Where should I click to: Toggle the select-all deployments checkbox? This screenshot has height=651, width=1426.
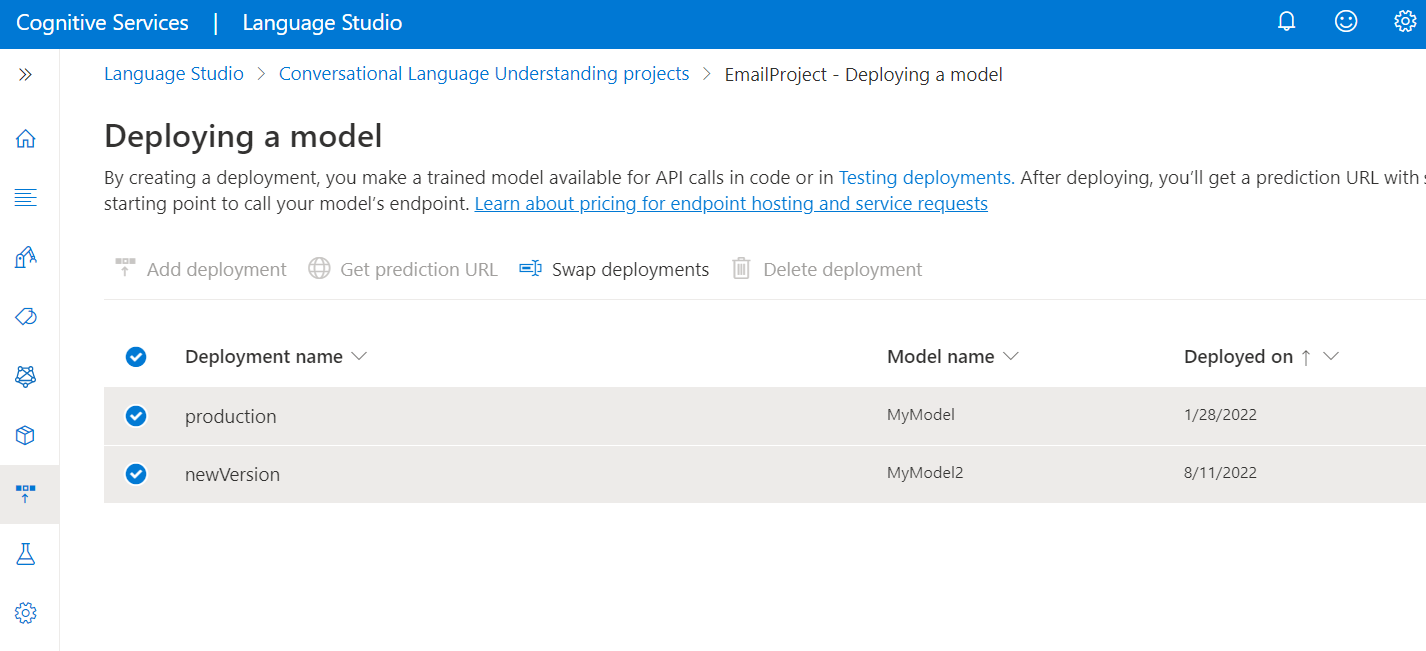(137, 357)
